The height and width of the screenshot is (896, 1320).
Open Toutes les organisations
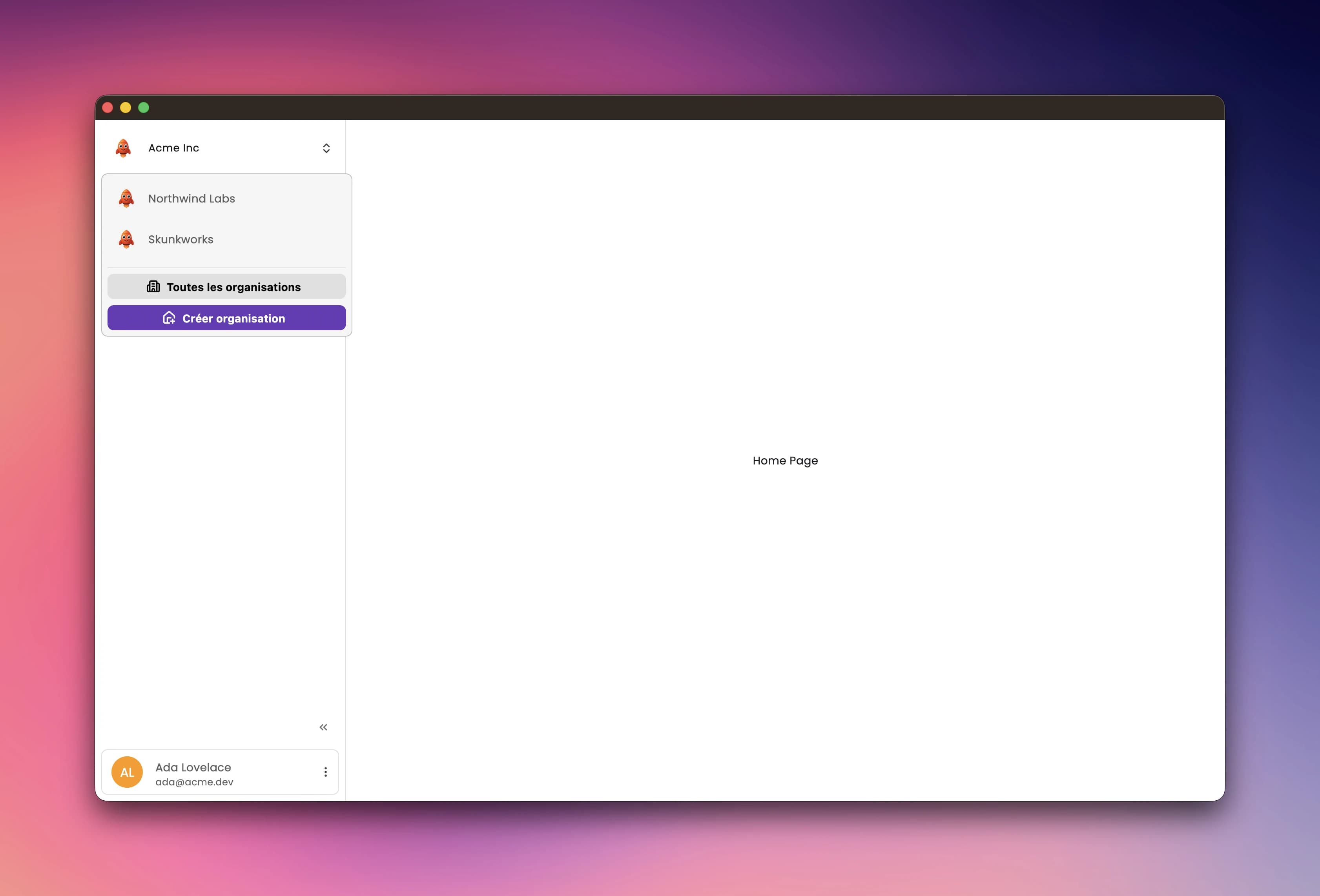226,287
